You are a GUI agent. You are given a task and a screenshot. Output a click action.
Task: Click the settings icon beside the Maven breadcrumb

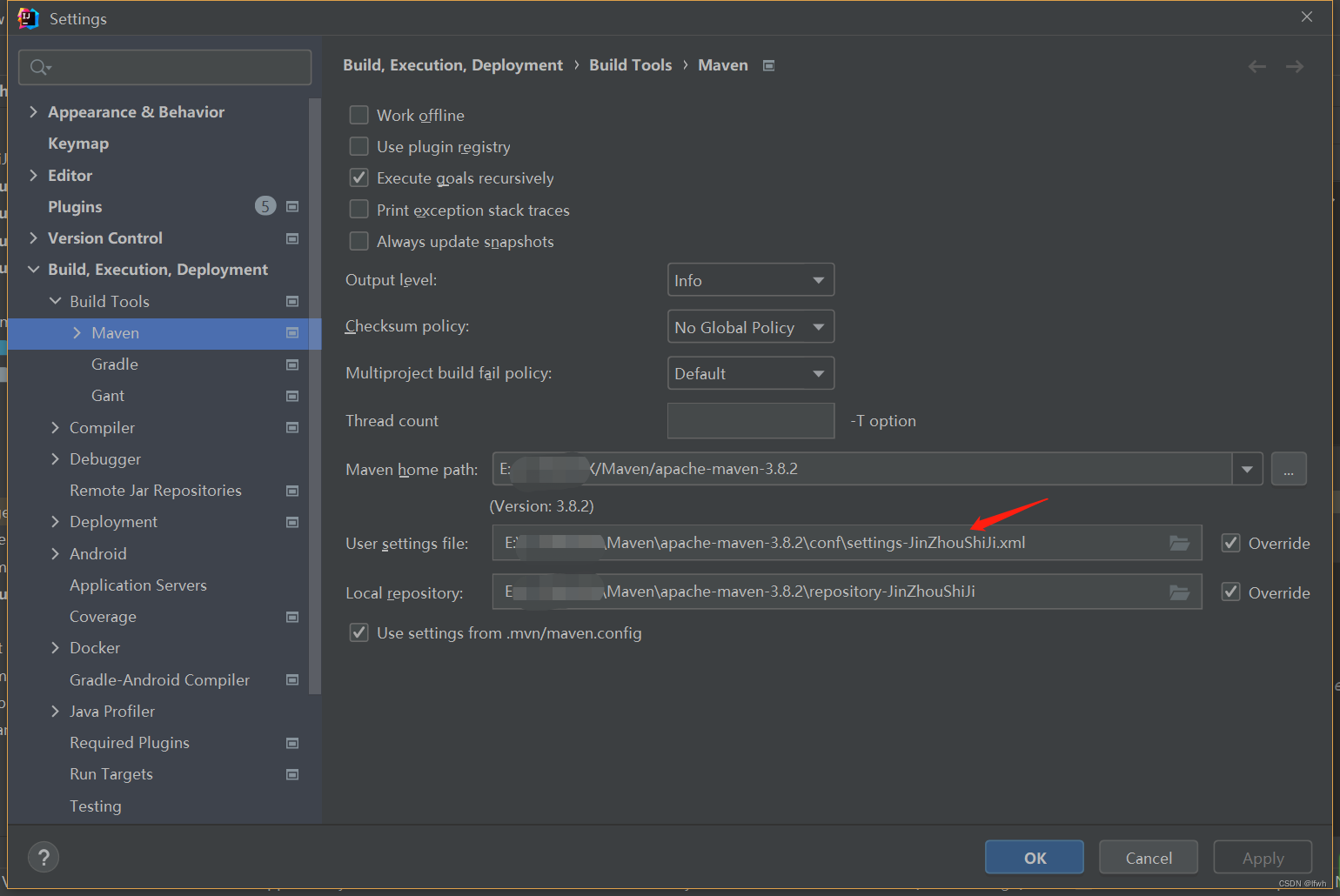768,64
